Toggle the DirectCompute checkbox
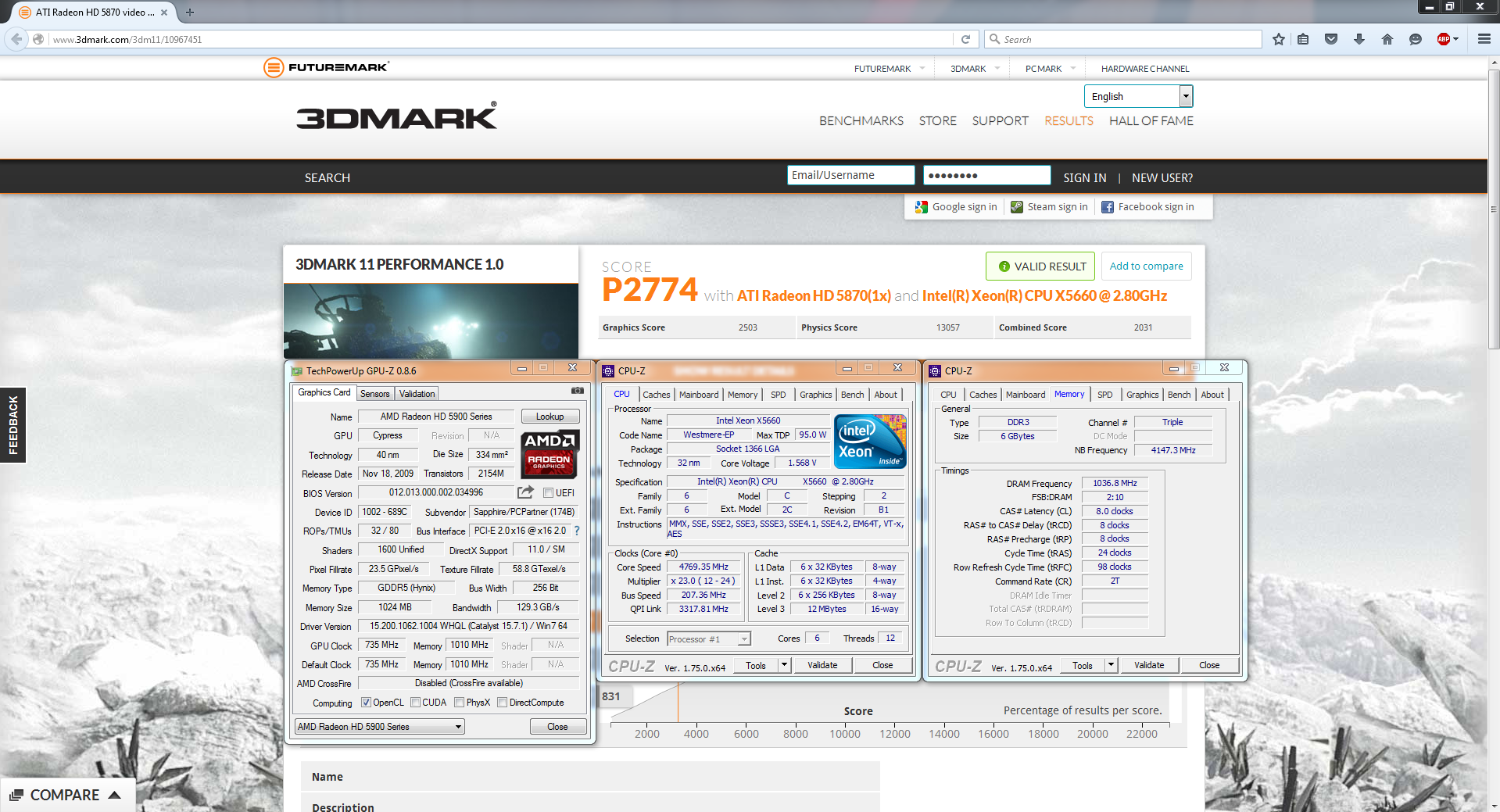 [x=503, y=703]
